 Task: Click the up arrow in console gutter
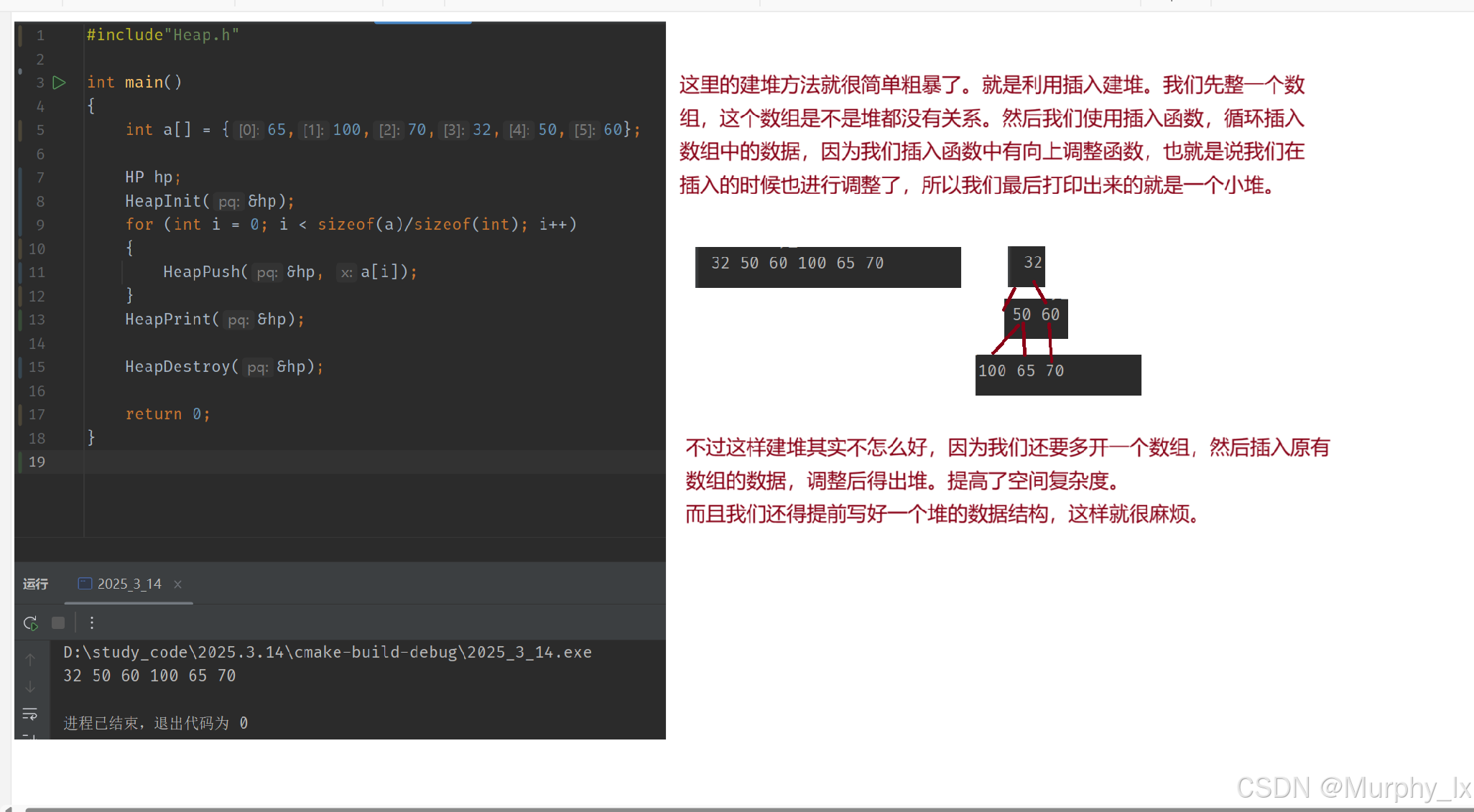tap(30, 659)
